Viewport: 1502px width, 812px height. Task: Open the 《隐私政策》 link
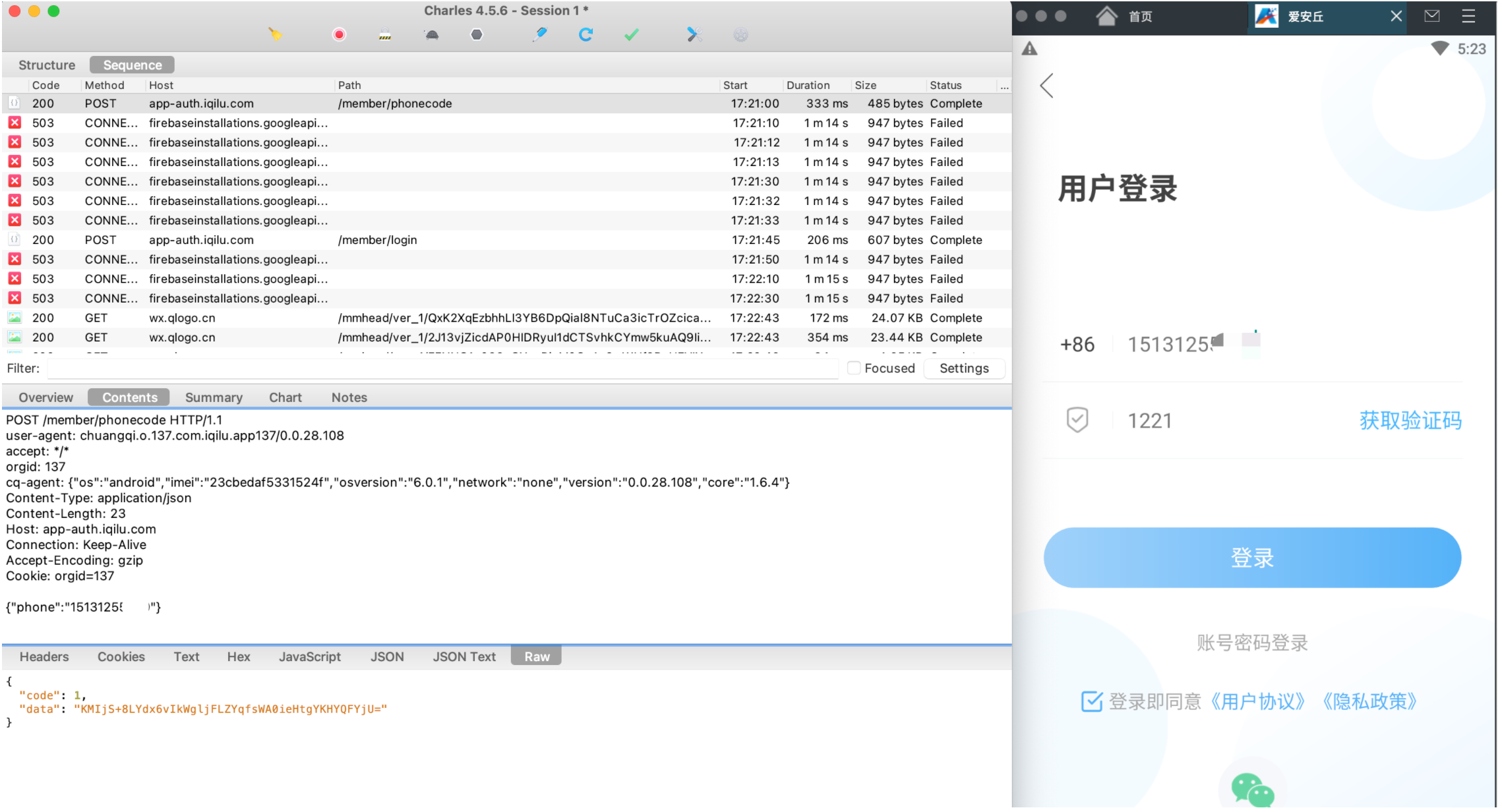coord(1369,701)
